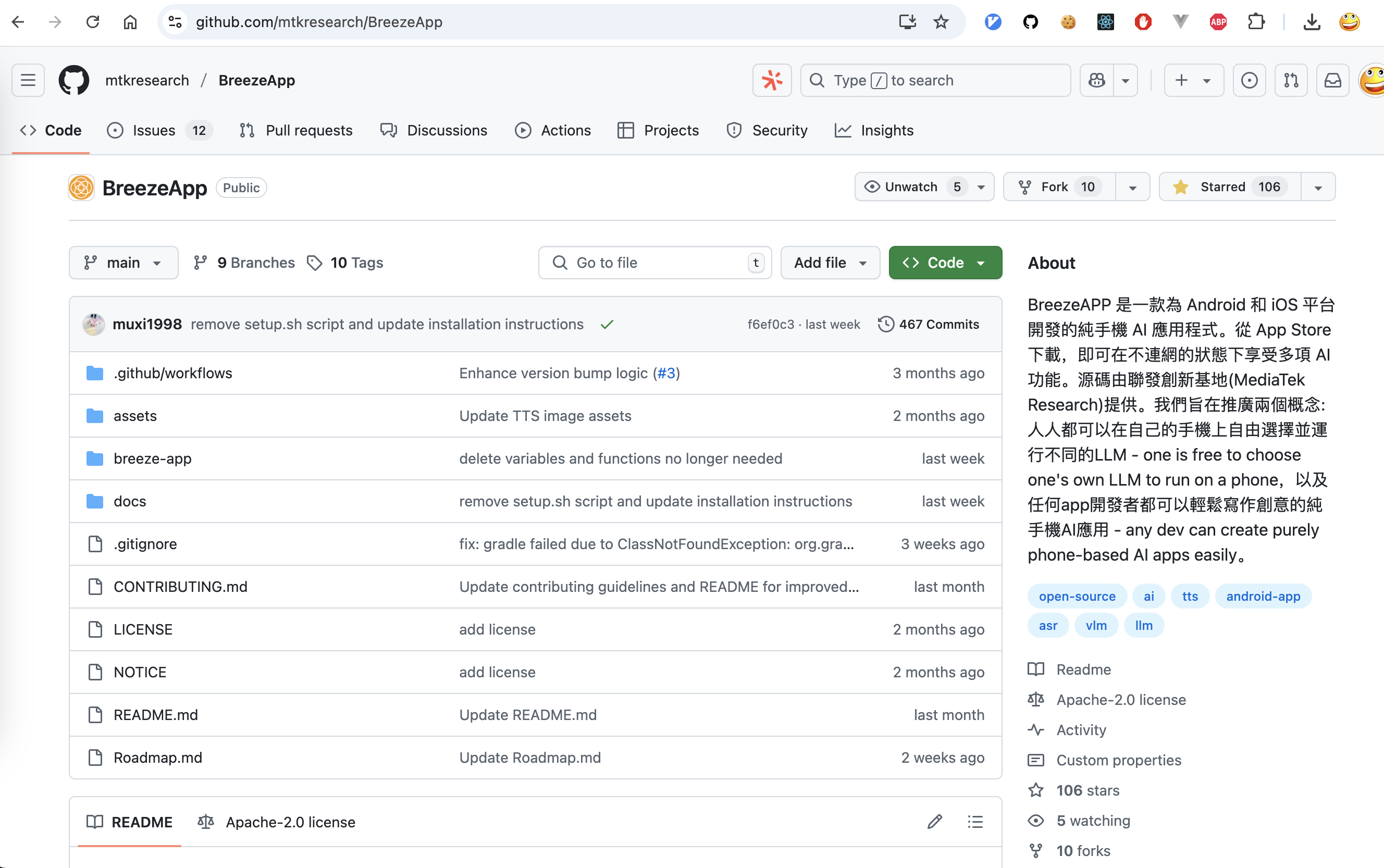Open the green Code dropdown button
This screenshot has height=868, width=1384.
[x=945, y=263]
